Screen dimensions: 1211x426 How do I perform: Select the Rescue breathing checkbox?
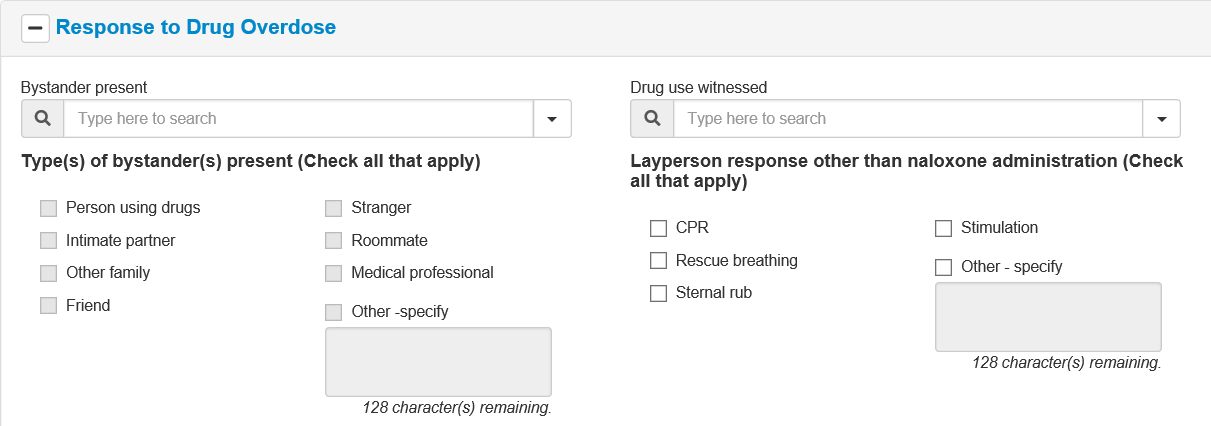point(658,261)
